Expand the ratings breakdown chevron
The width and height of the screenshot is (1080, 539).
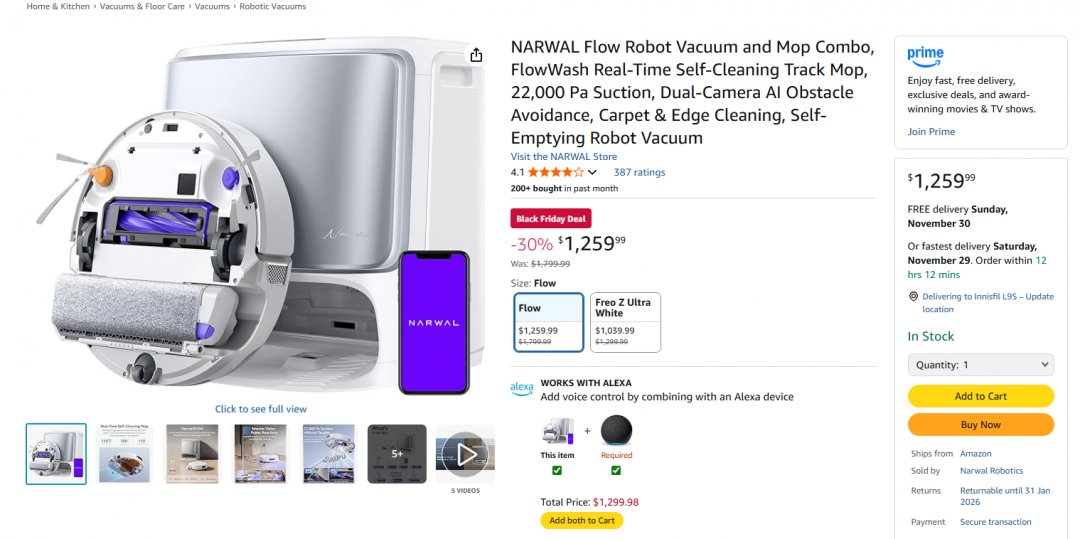coord(592,173)
